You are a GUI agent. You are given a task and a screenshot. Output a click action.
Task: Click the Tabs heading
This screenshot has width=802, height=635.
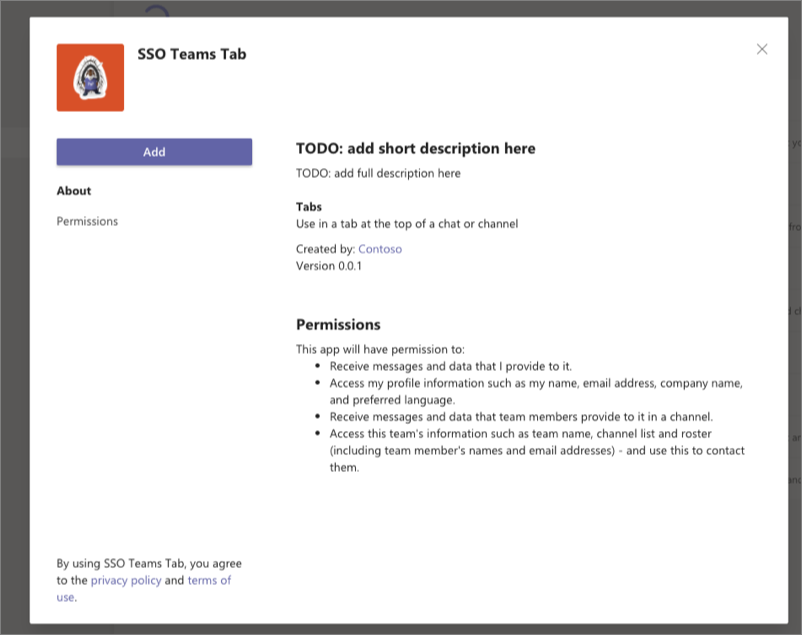tap(308, 207)
